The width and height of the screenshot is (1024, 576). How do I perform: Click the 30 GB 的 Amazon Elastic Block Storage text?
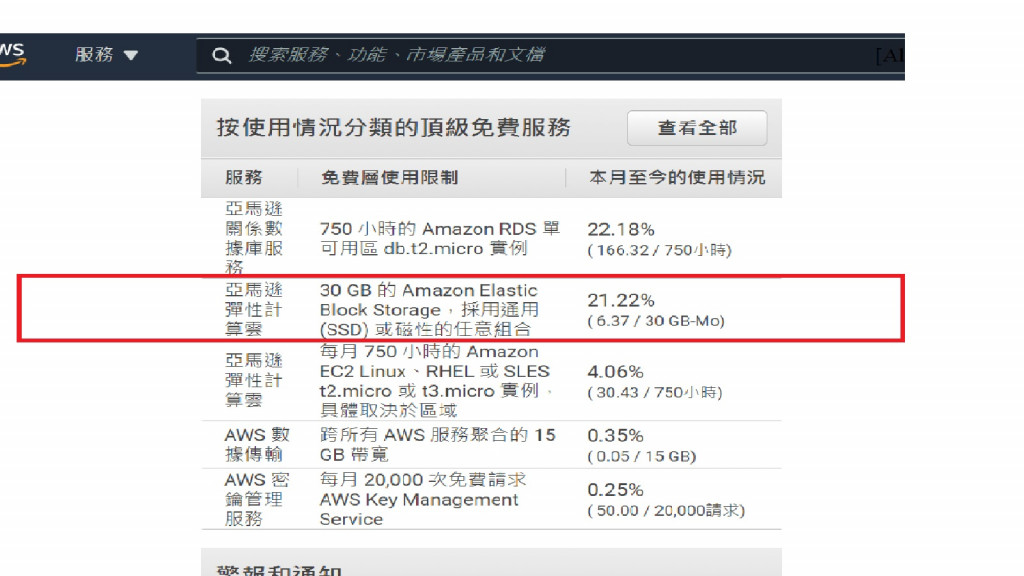pyautogui.click(x=429, y=310)
